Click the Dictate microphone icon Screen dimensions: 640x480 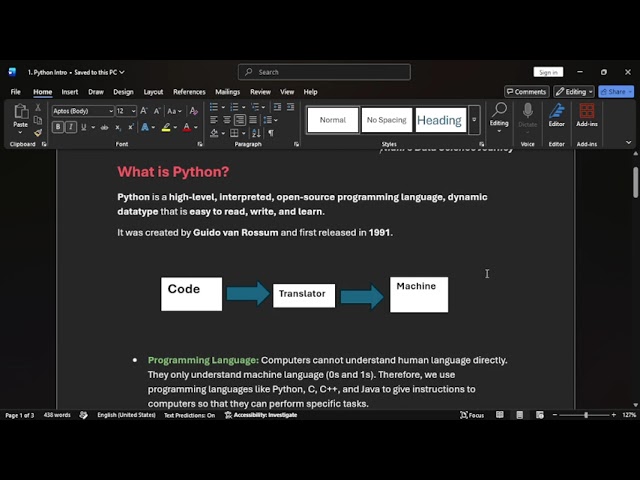tap(527, 111)
